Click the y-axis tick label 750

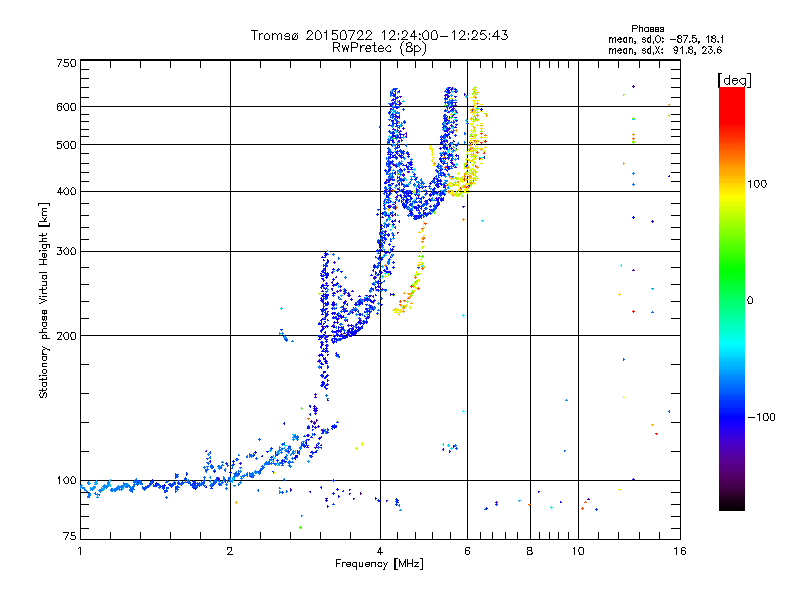tap(66, 63)
